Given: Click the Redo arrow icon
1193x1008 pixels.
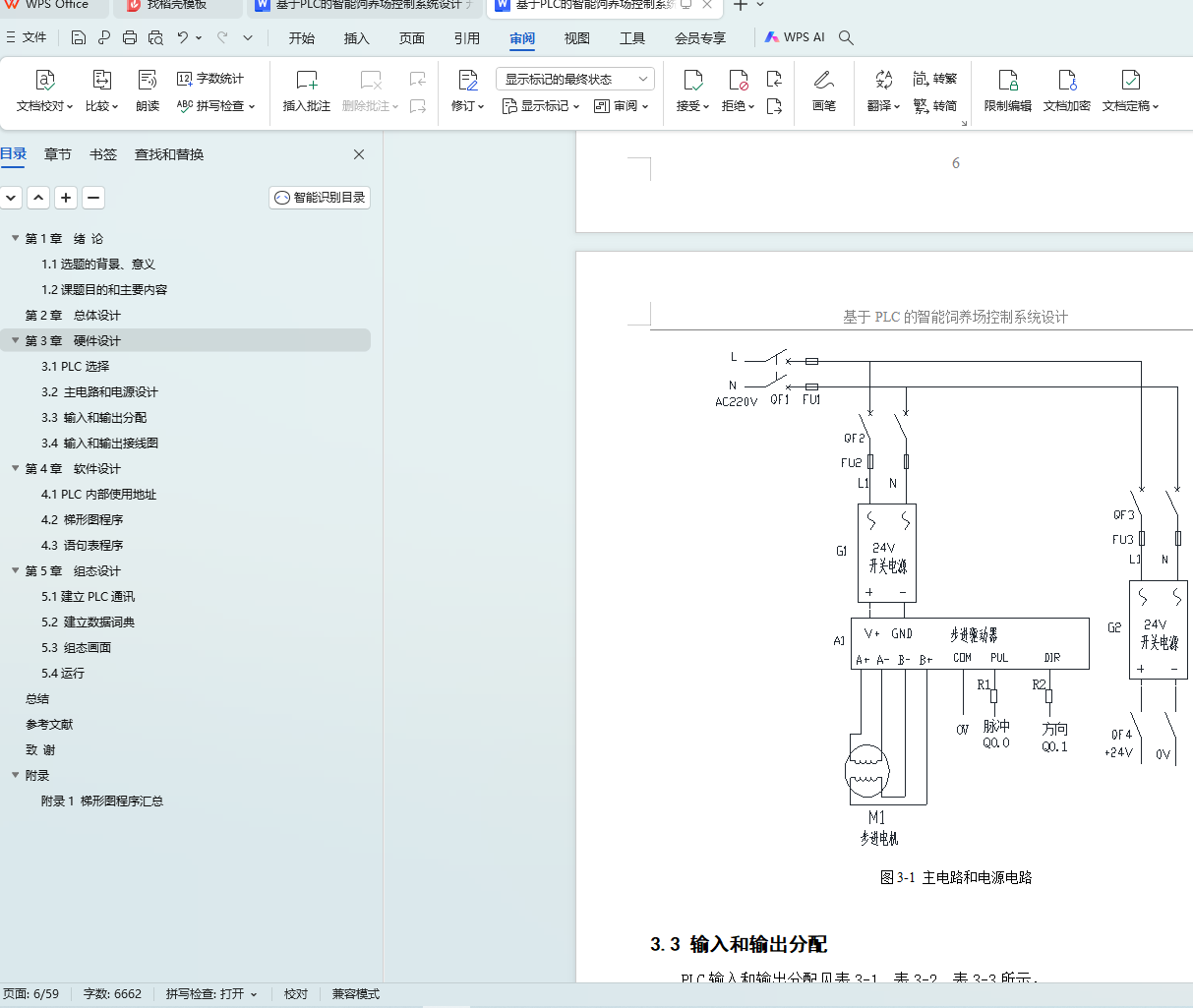Looking at the screenshot, I should pos(222,37).
